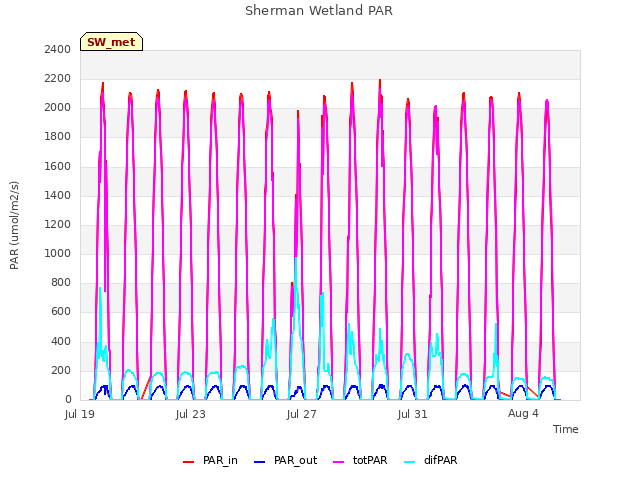Click the blue PAR_out legend swatch
The image size is (640, 480).
point(259,462)
